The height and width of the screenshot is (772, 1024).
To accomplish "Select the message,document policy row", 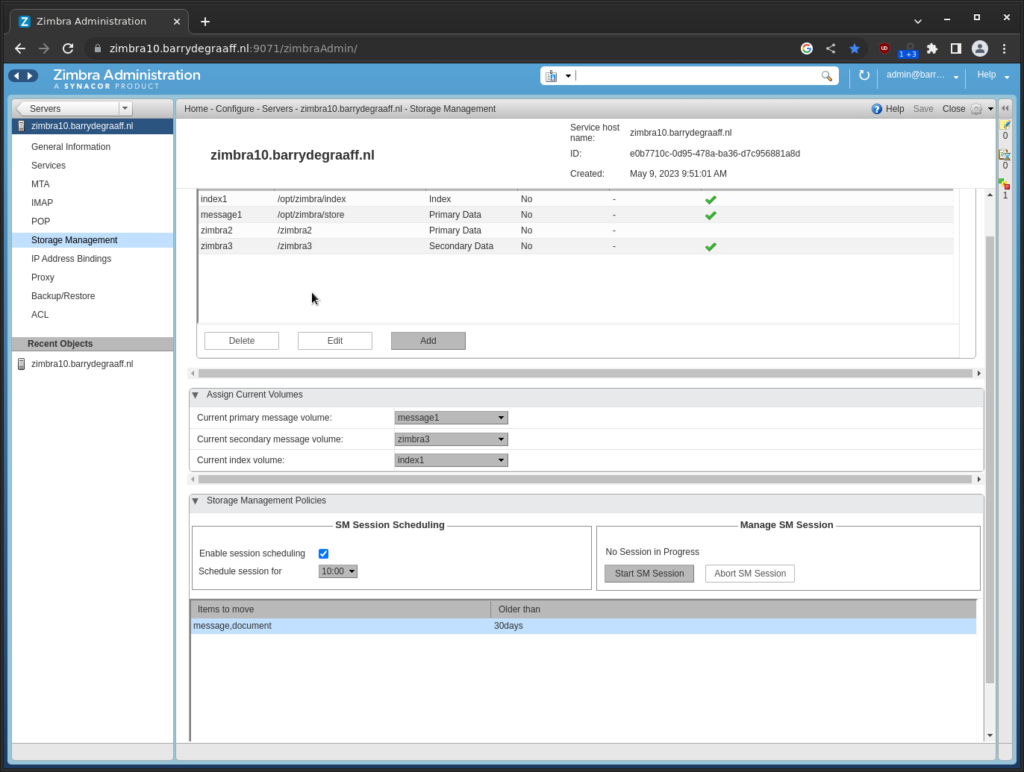I will click(x=583, y=626).
